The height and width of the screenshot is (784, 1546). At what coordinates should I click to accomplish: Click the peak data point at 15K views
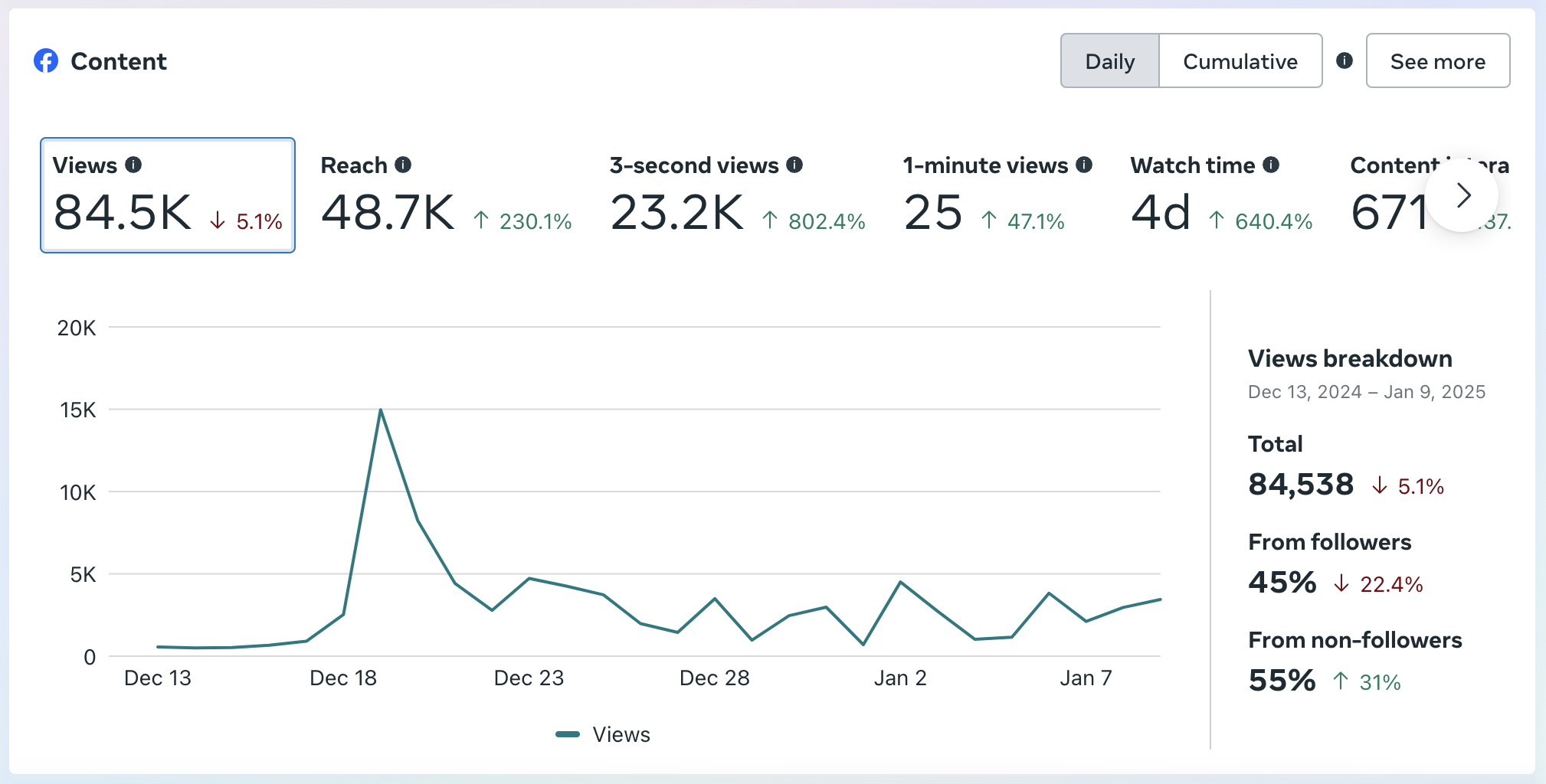(x=381, y=410)
